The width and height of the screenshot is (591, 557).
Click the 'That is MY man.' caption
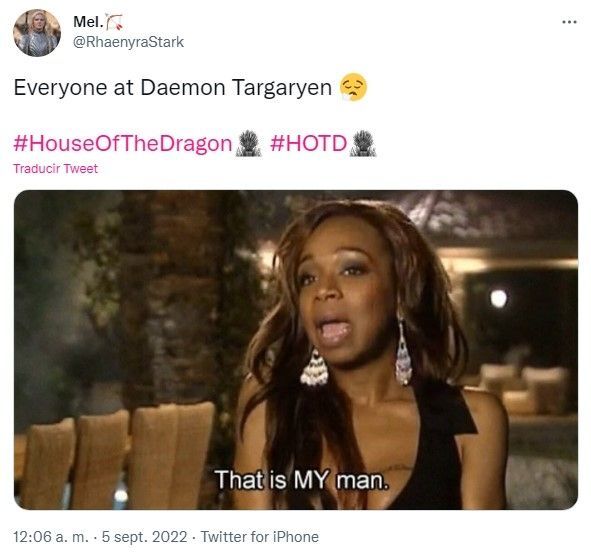(302, 480)
